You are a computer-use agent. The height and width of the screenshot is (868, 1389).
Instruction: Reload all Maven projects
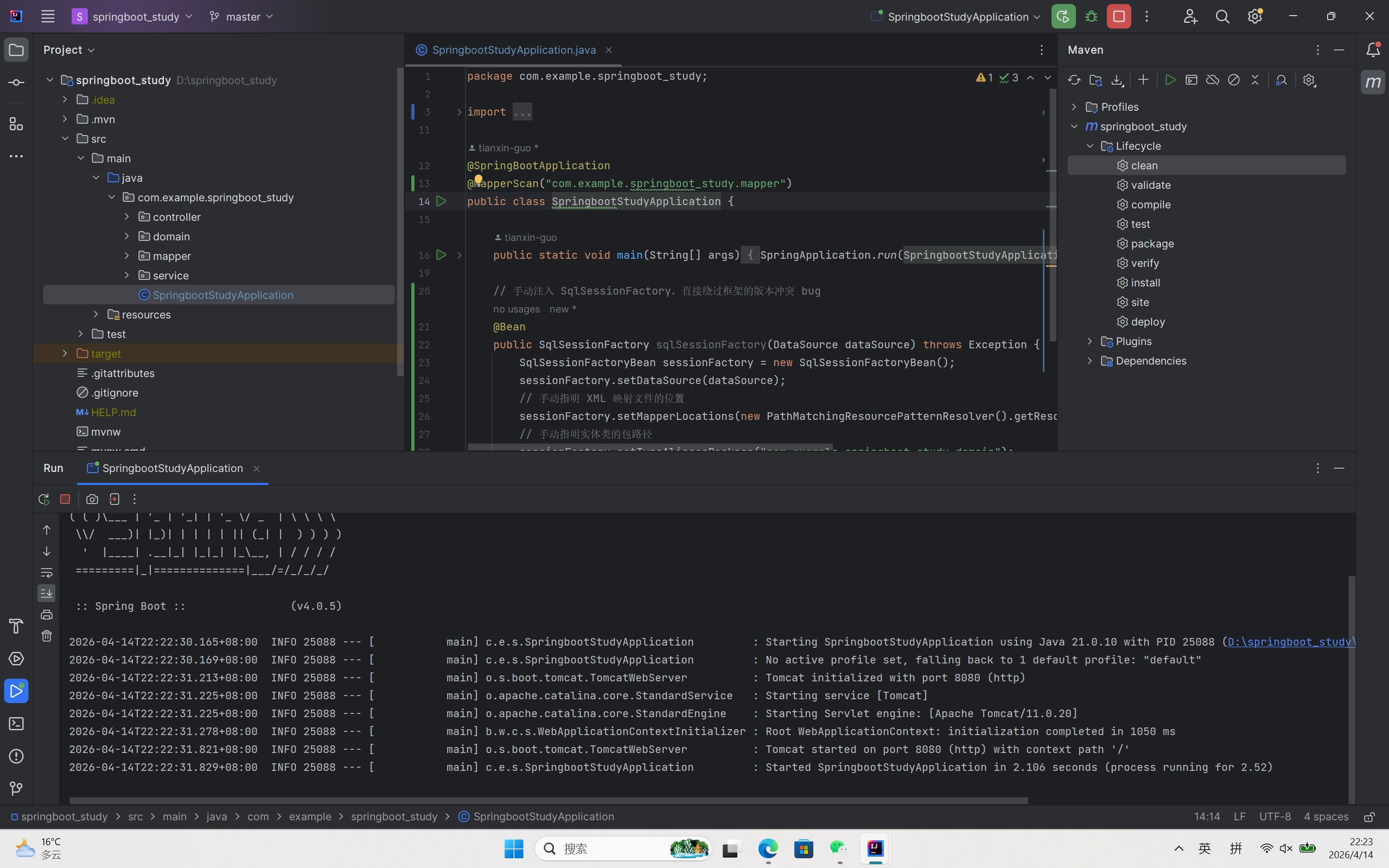[x=1074, y=80]
